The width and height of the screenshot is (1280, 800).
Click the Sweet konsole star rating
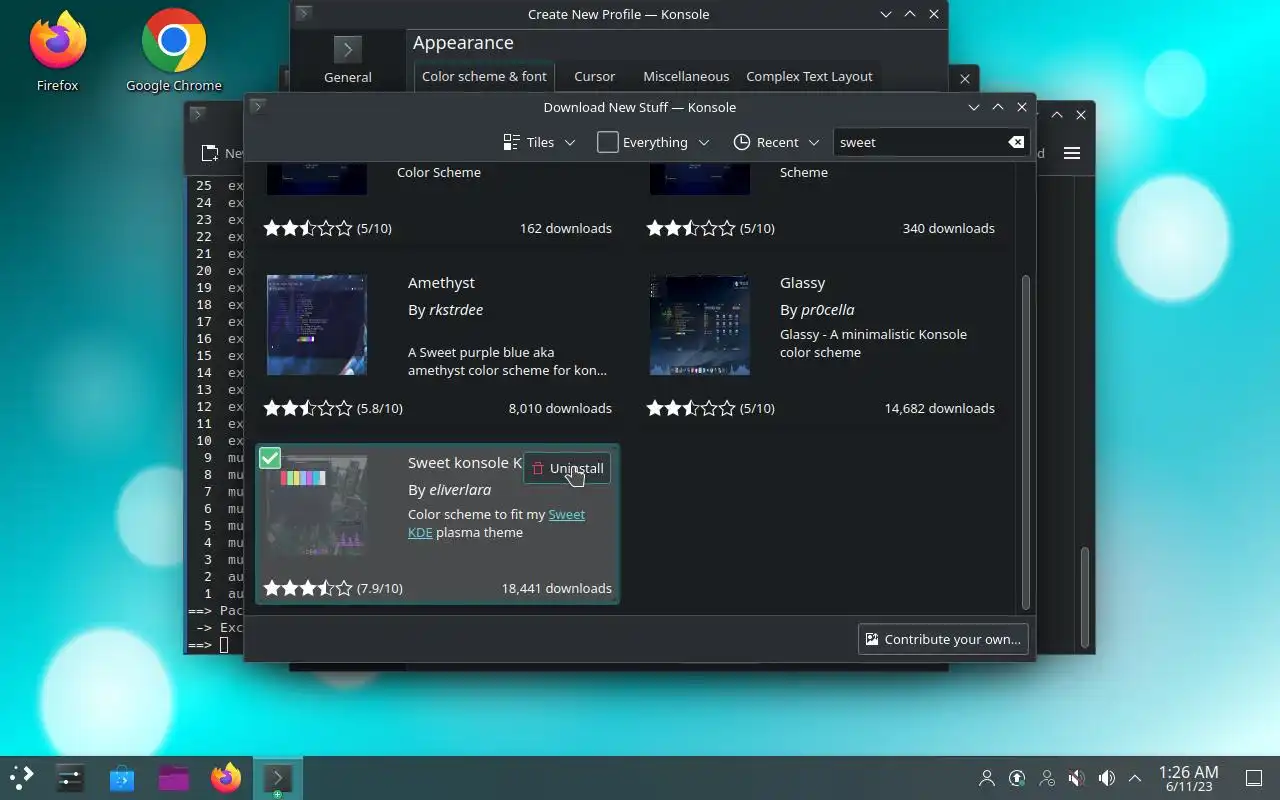tap(308, 588)
